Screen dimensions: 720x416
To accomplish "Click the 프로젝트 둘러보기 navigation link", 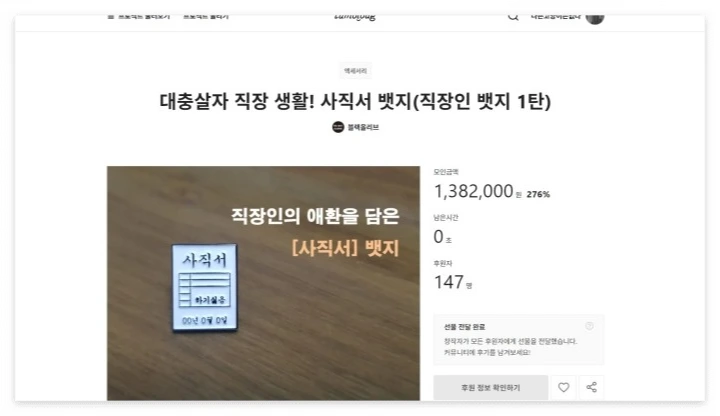I will [144, 17].
